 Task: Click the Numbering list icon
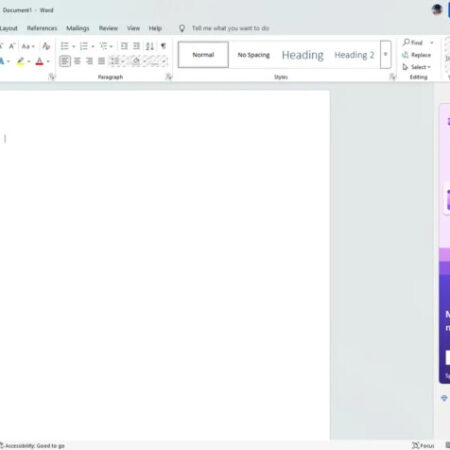pyautogui.click(x=84, y=46)
